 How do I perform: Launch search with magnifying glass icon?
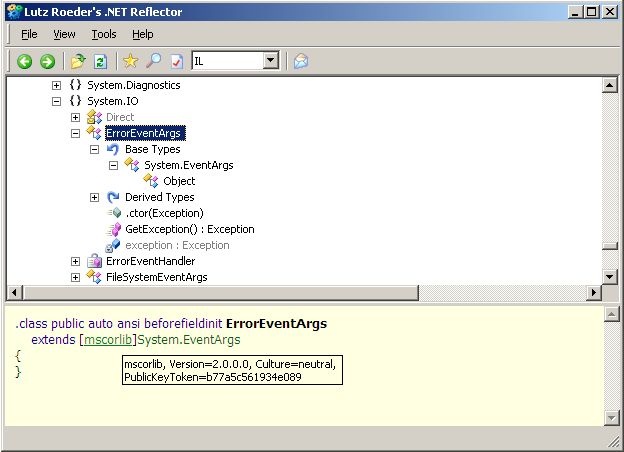tap(154, 61)
